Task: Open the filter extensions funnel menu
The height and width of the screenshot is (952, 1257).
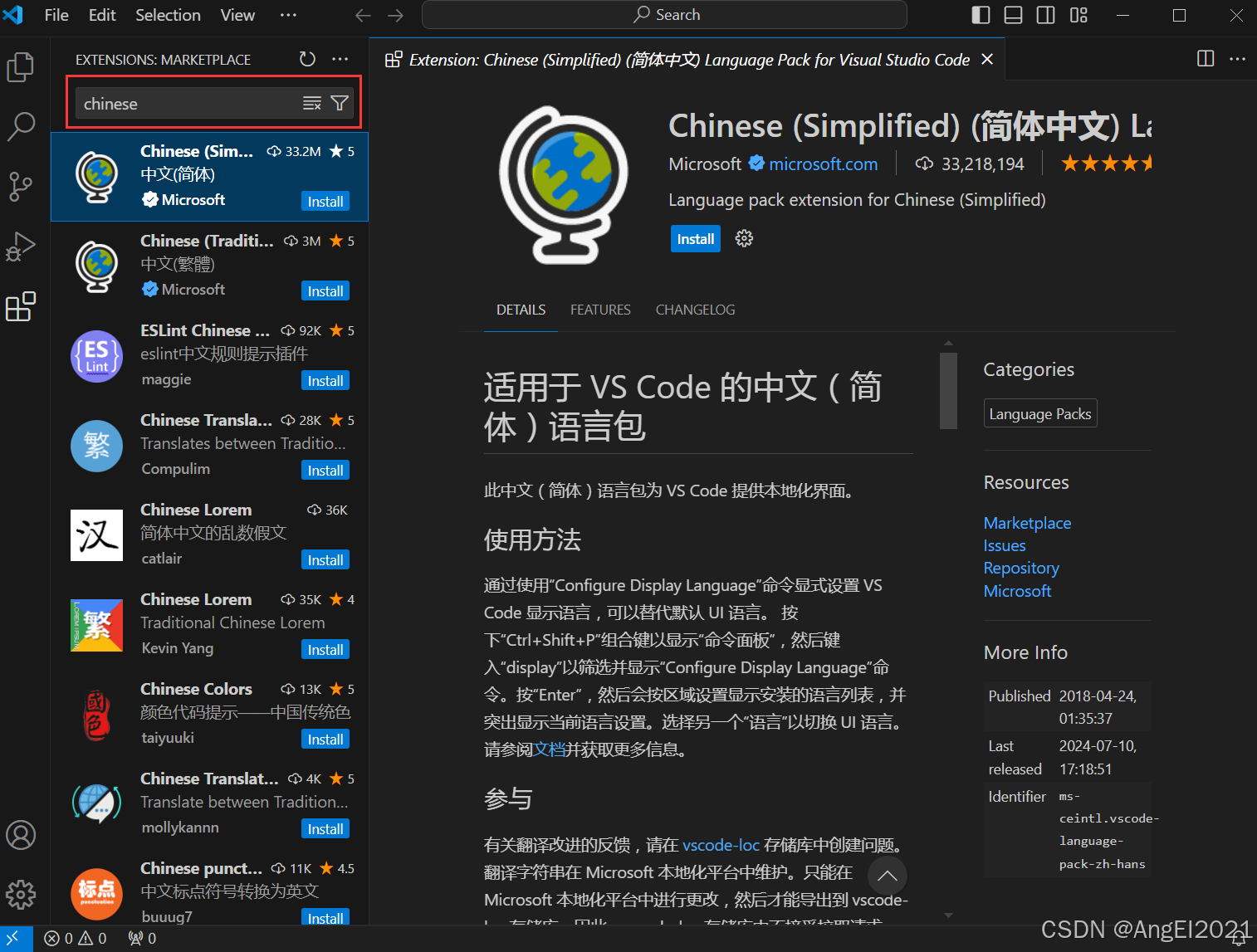Action: tap(340, 103)
